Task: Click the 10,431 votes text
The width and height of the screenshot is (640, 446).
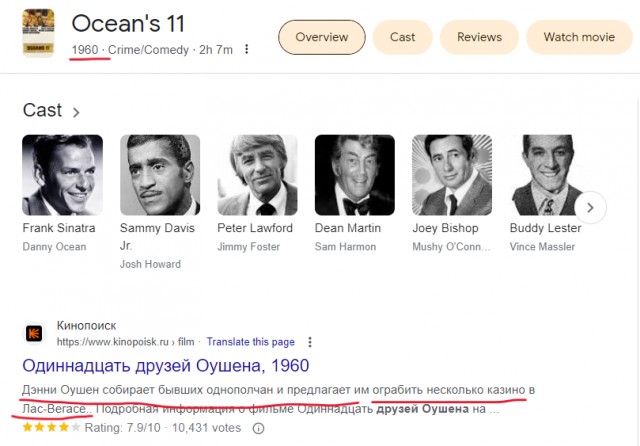Action: click(x=207, y=428)
